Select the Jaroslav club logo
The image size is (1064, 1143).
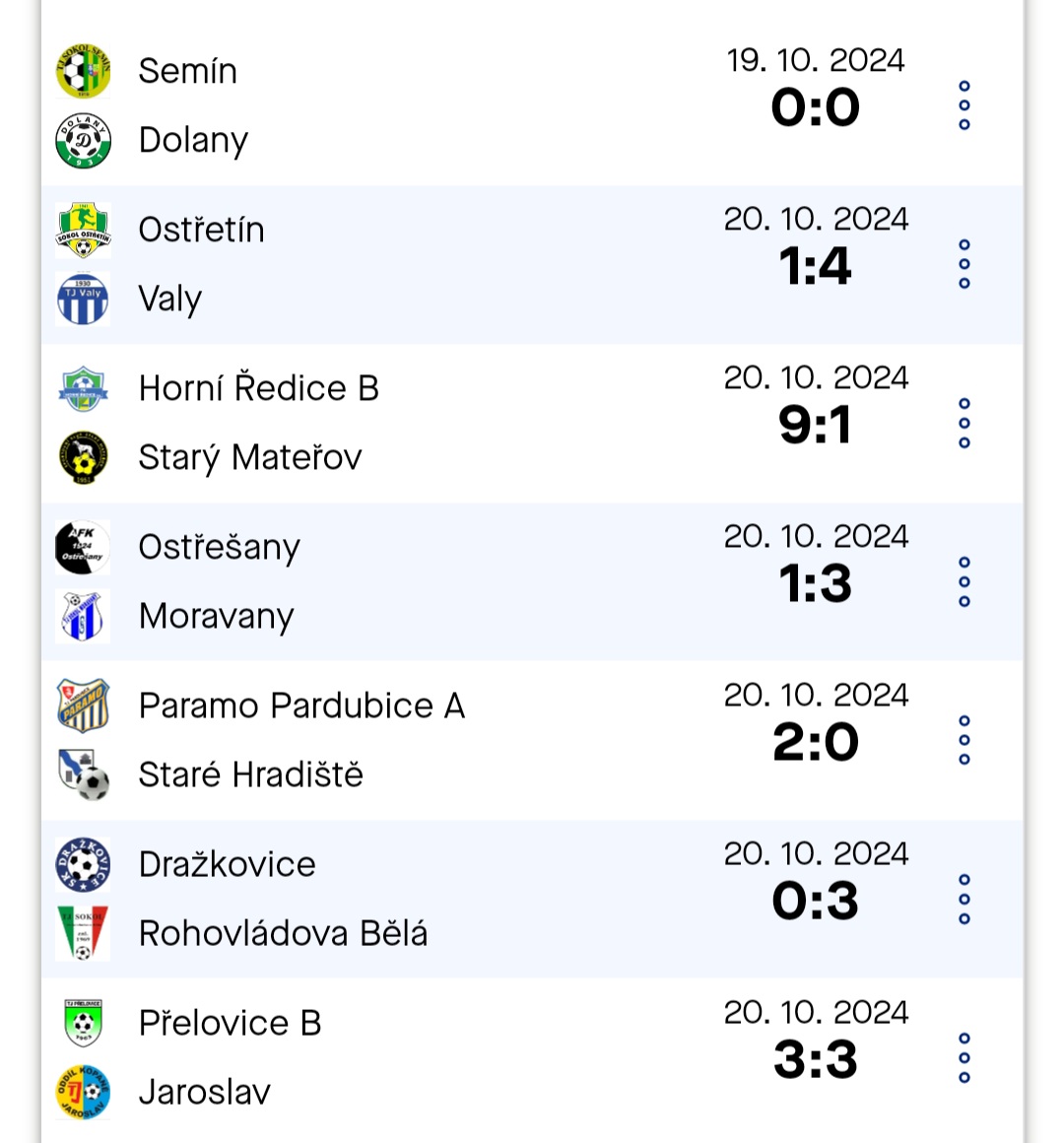pyautogui.click(x=83, y=1092)
